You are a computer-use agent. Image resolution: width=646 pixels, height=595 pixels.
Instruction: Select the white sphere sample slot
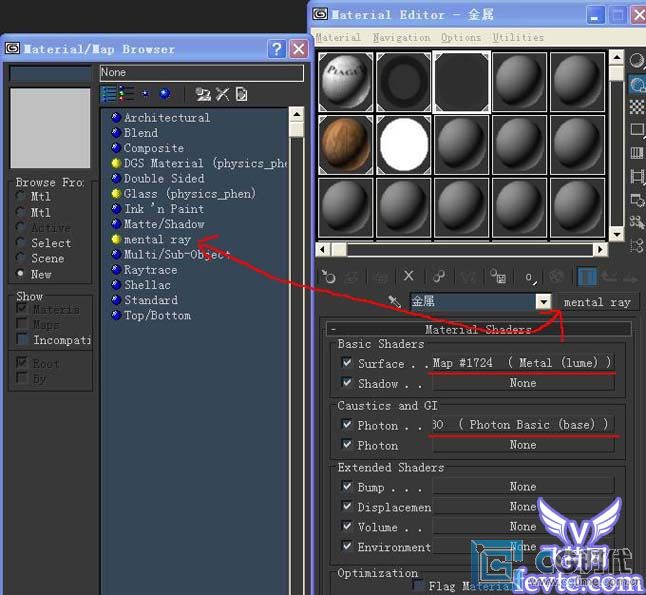[404, 145]
